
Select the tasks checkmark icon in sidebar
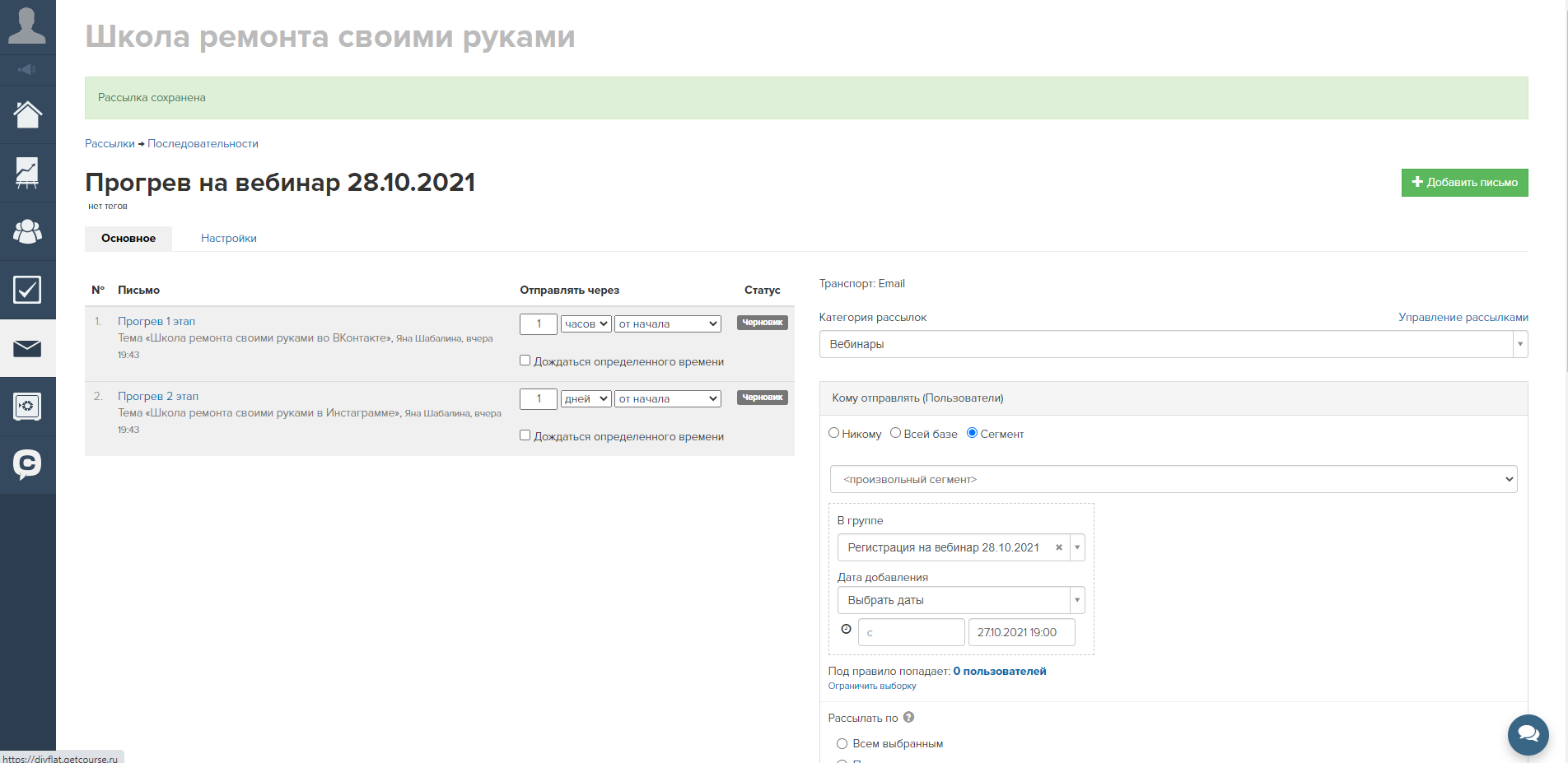click(27, 290)
